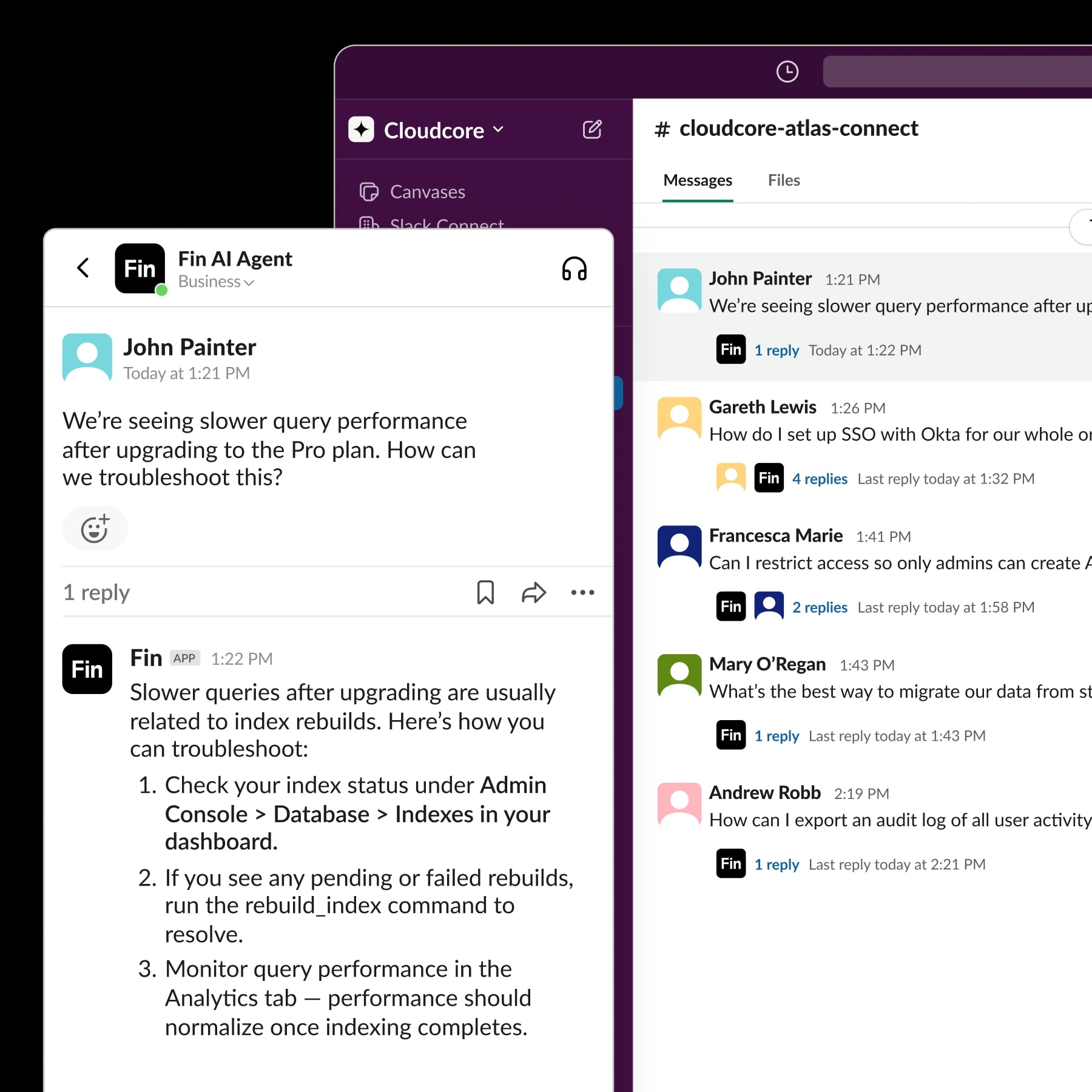Click Mary O'Regan's green avatar
This screenshot has height=1092, width=1092.
click(679, 676)
